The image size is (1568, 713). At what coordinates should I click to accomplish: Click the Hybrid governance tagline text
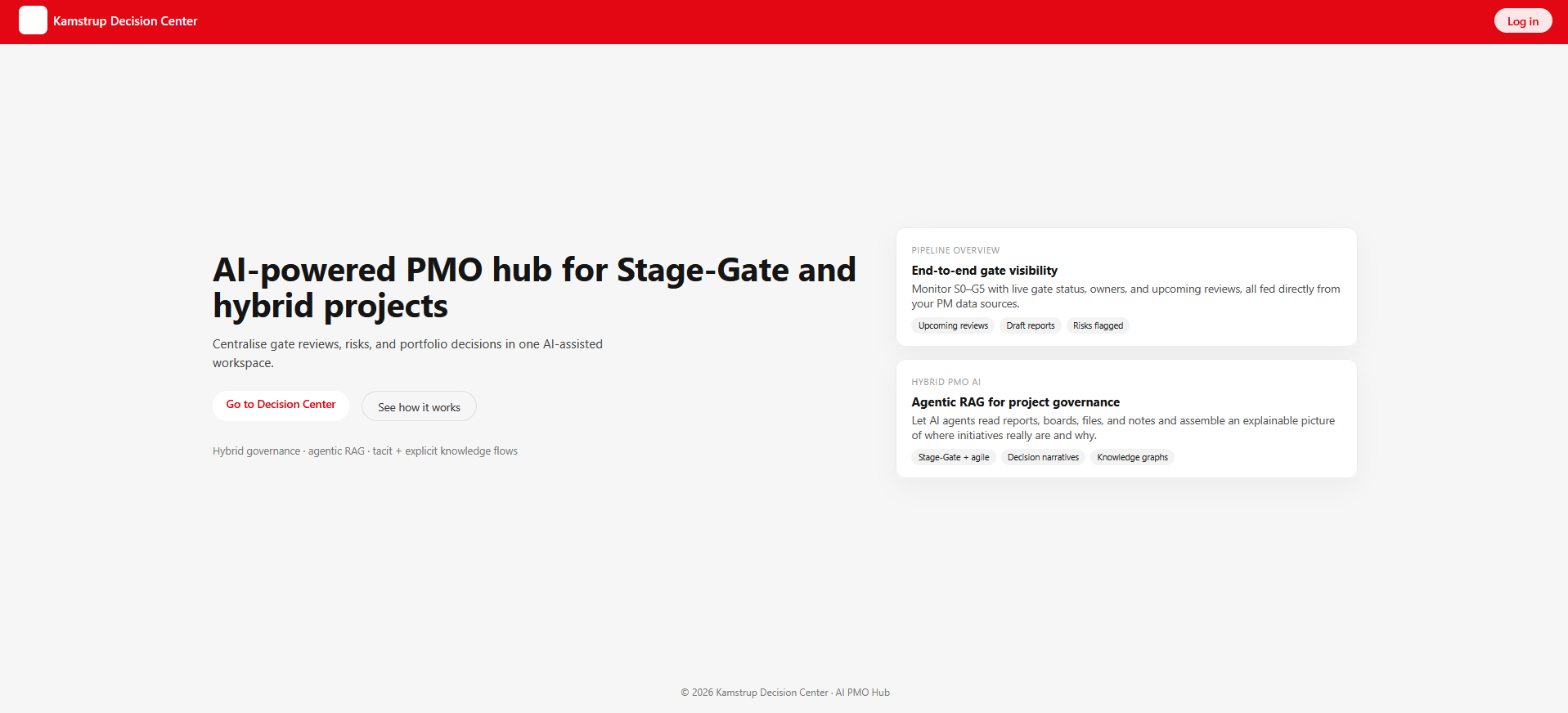coord(365,451)
